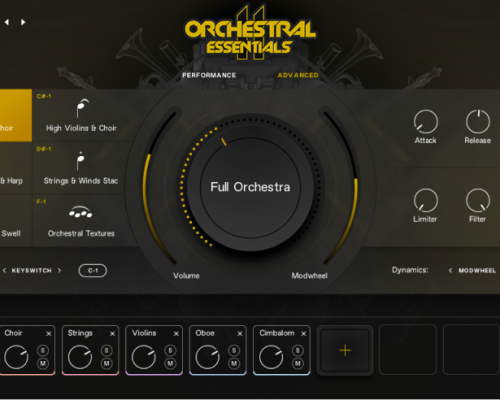Select the Swell articulation tile

pos(16,221)
